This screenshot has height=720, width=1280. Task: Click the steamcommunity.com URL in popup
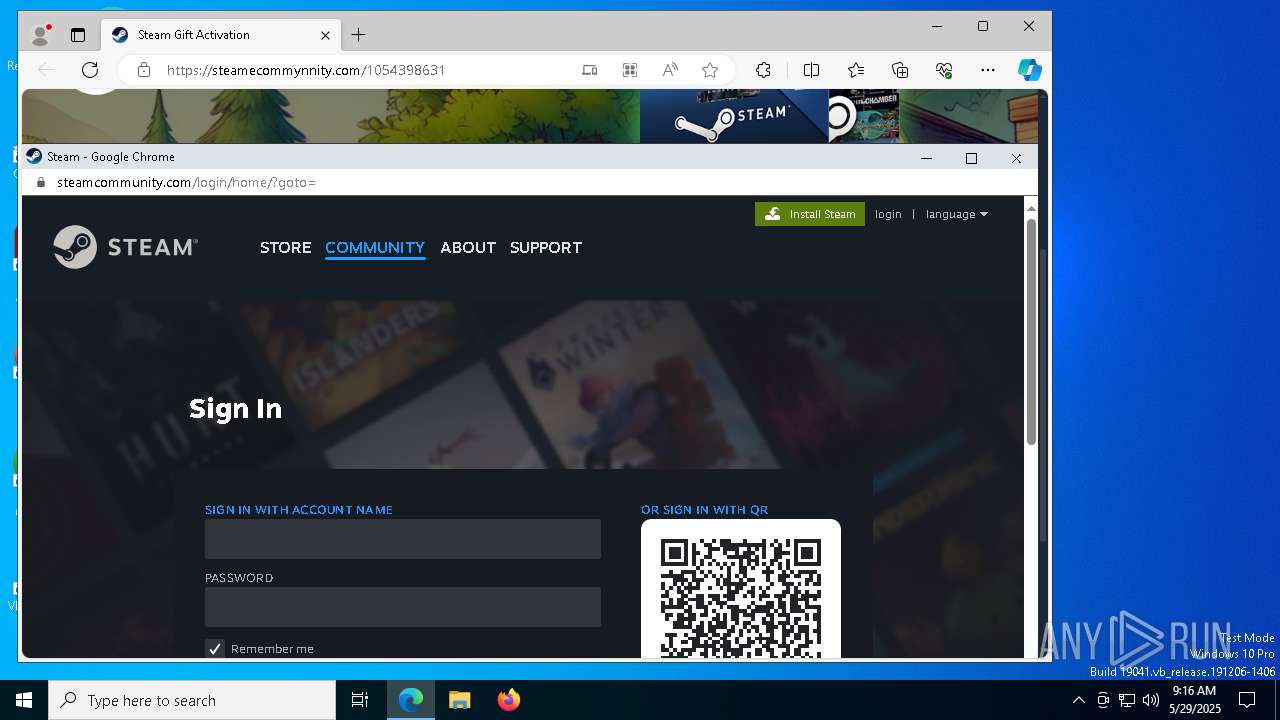click(x=186, y=183)
